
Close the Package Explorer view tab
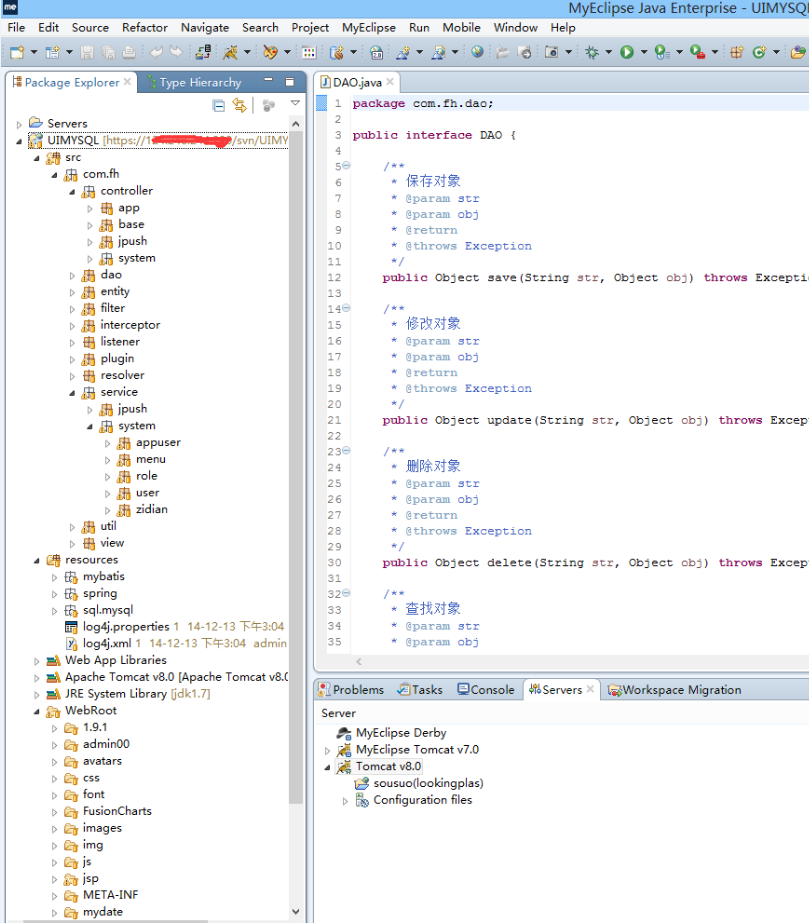[127, 82]
